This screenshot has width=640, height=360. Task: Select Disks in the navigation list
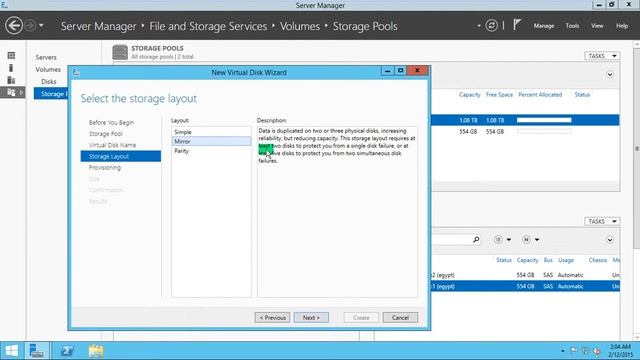point(49,82)
